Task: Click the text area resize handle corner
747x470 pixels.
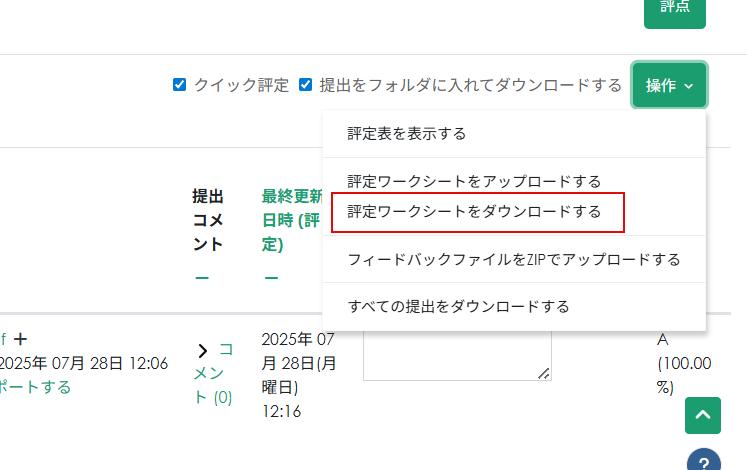Action: [x=545, y=374]
